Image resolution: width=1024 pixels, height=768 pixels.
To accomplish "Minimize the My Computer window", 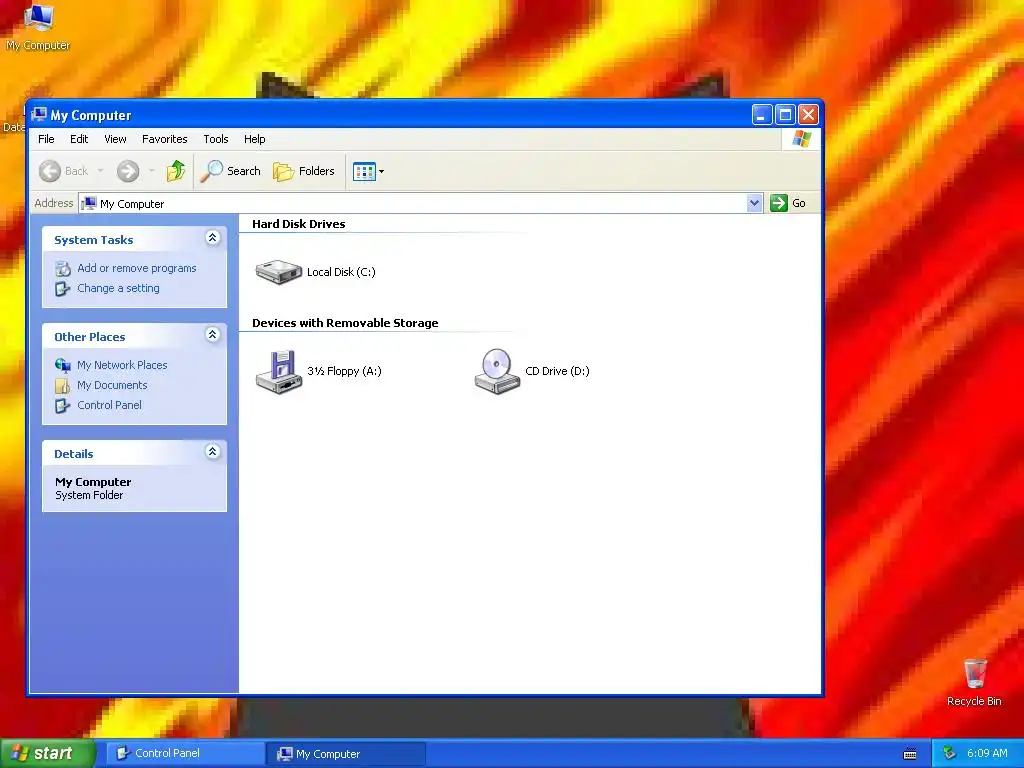I will pos(762,115).
